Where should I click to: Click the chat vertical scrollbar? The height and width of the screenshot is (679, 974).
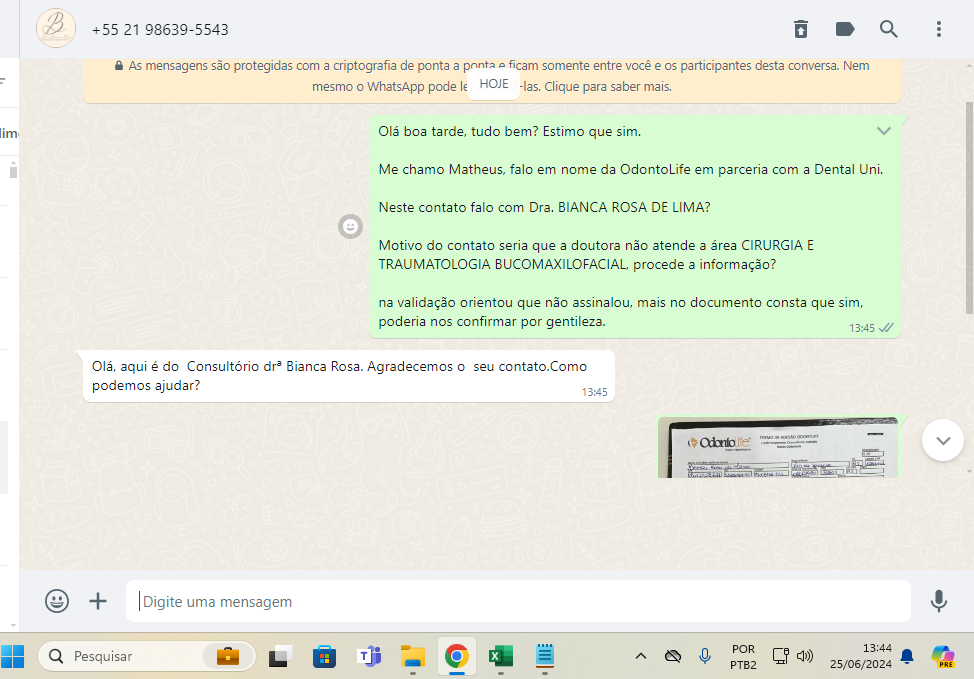pos(969,207)
